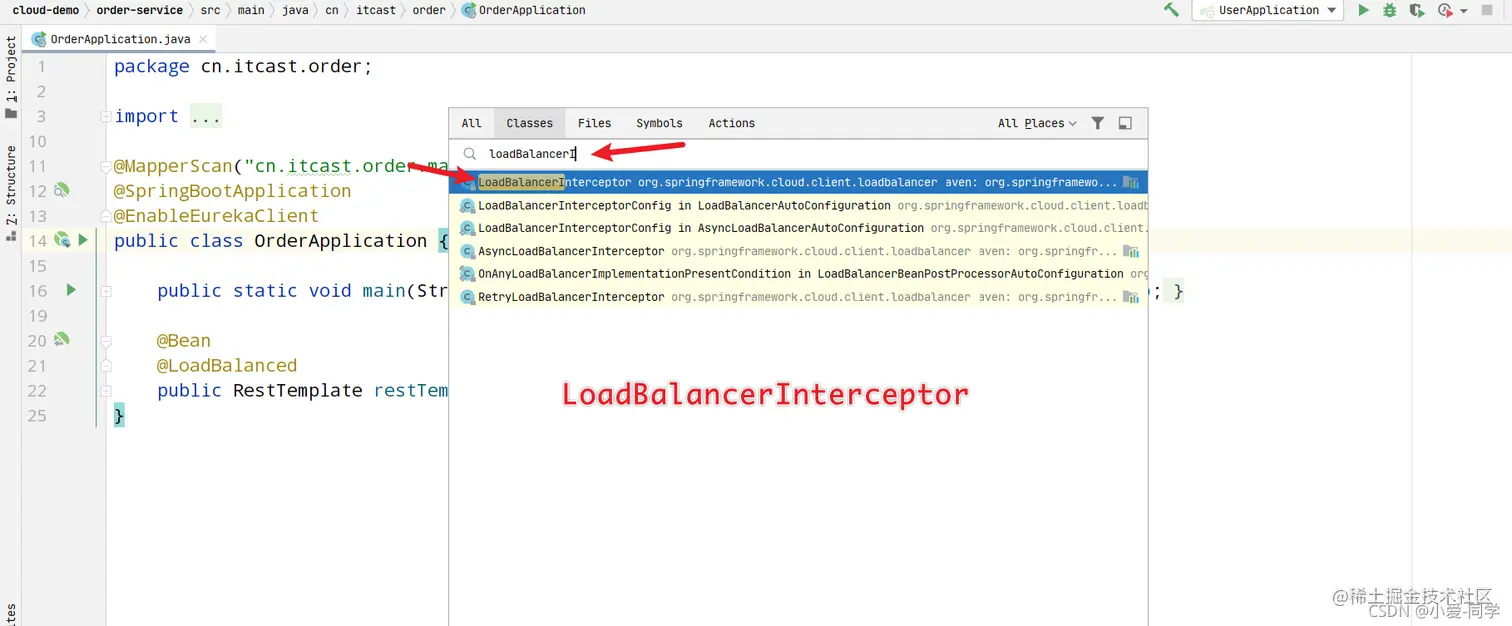Switch to the Actions search tab

tap(731, 123)
